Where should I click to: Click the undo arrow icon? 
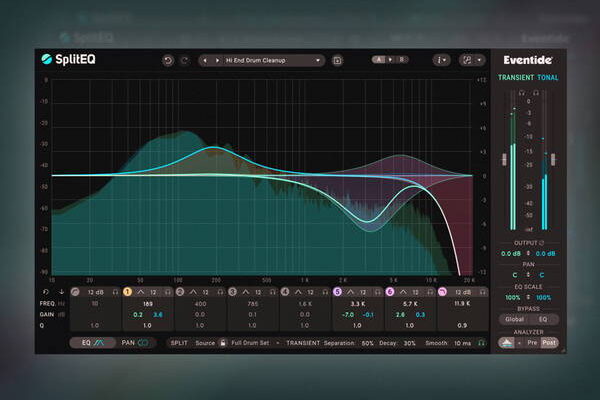(x=168, y=60)
